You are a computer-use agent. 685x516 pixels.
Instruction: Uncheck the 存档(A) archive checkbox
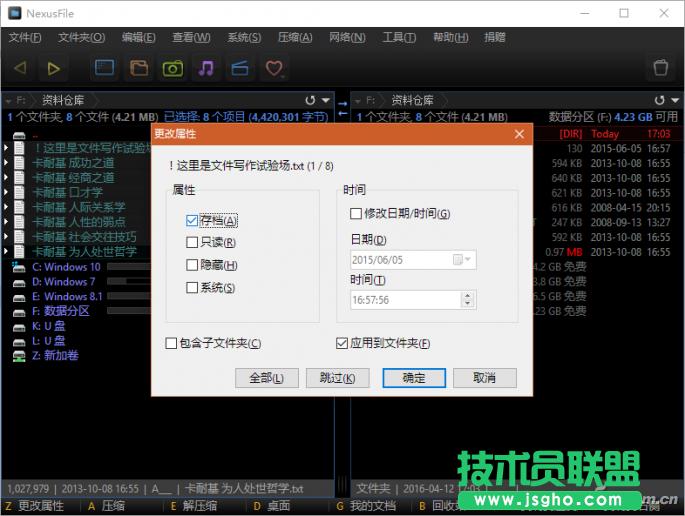[x=192, y=220]
